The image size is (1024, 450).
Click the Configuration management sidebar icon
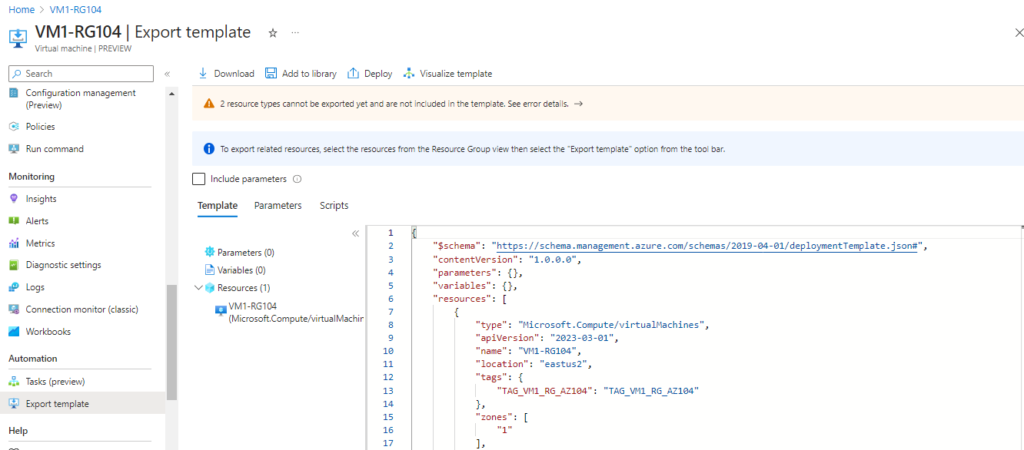point(14,93)
